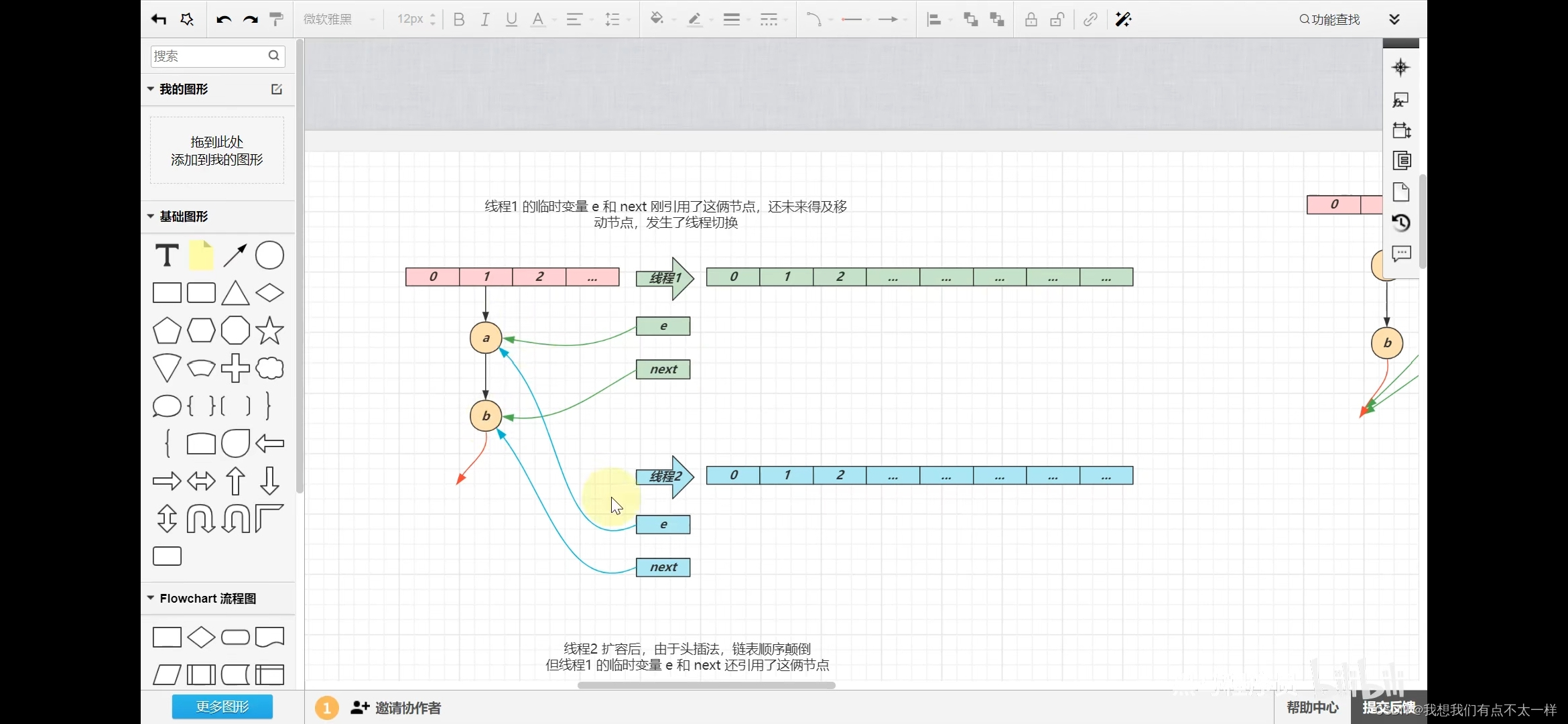The width and height of the screenshot is (1568, 724).
Task: Click the undo icon
Action: click(224, 19)
